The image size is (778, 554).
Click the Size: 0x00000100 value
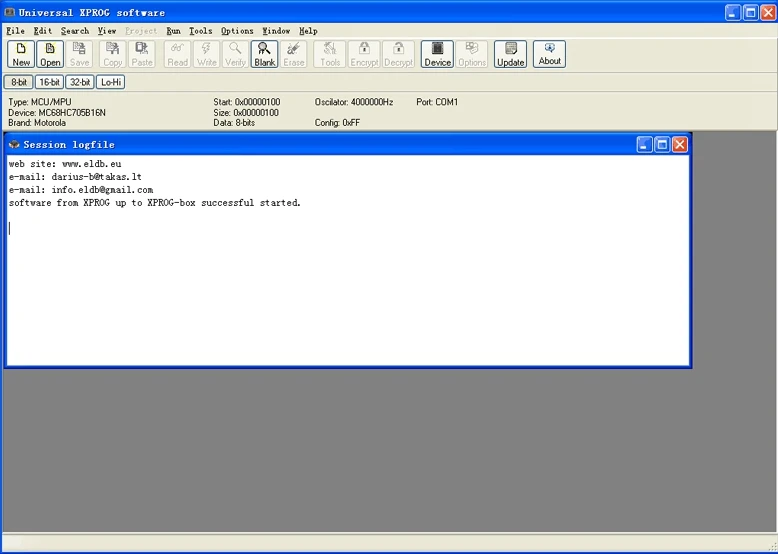tap(246, 113)
